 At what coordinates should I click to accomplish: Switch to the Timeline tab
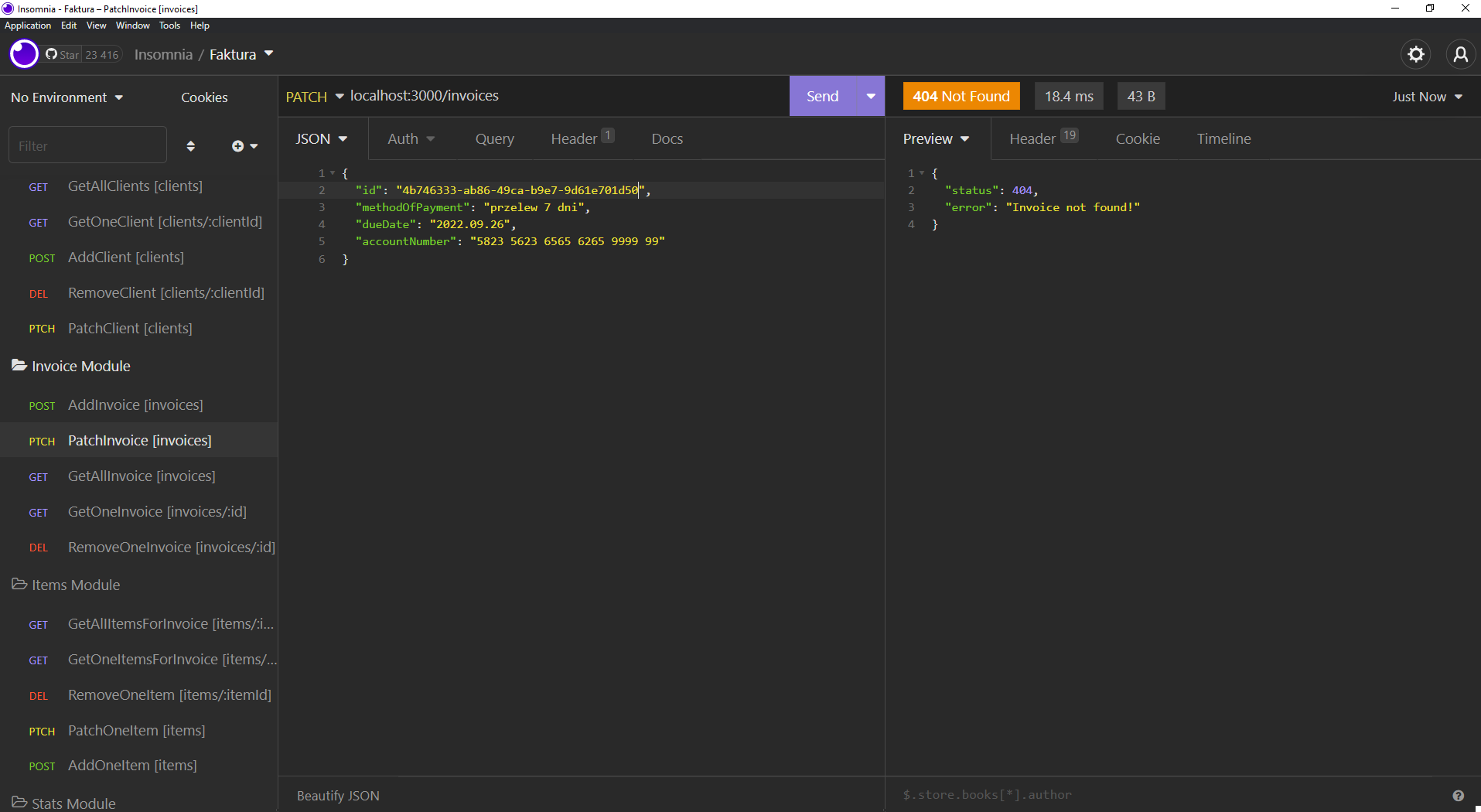click(1223, 139)
